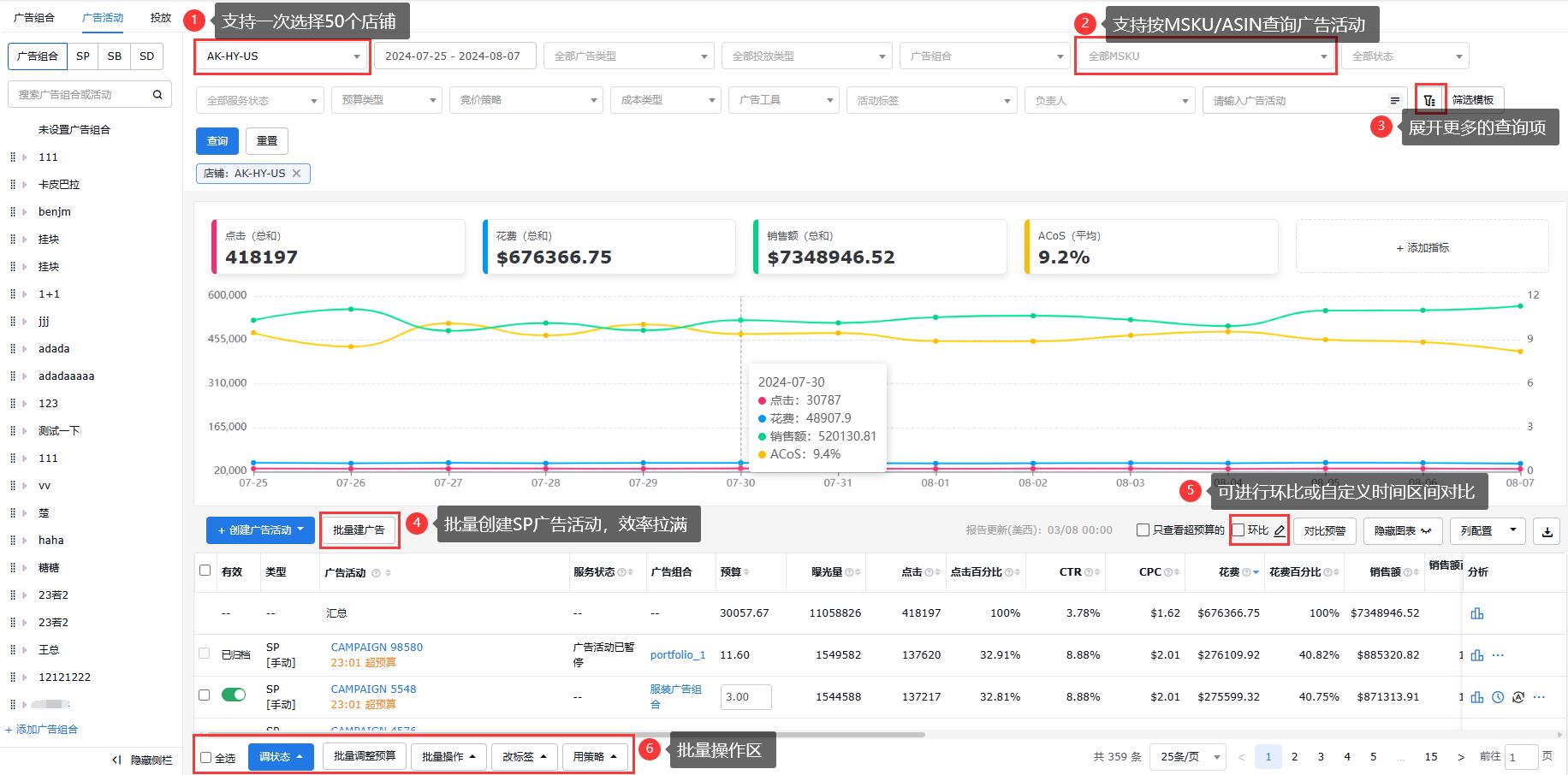Select the checkbox for CAMPAIGN 5548 row
This screenshot has width=1568, height=775.
coord(204,695)
